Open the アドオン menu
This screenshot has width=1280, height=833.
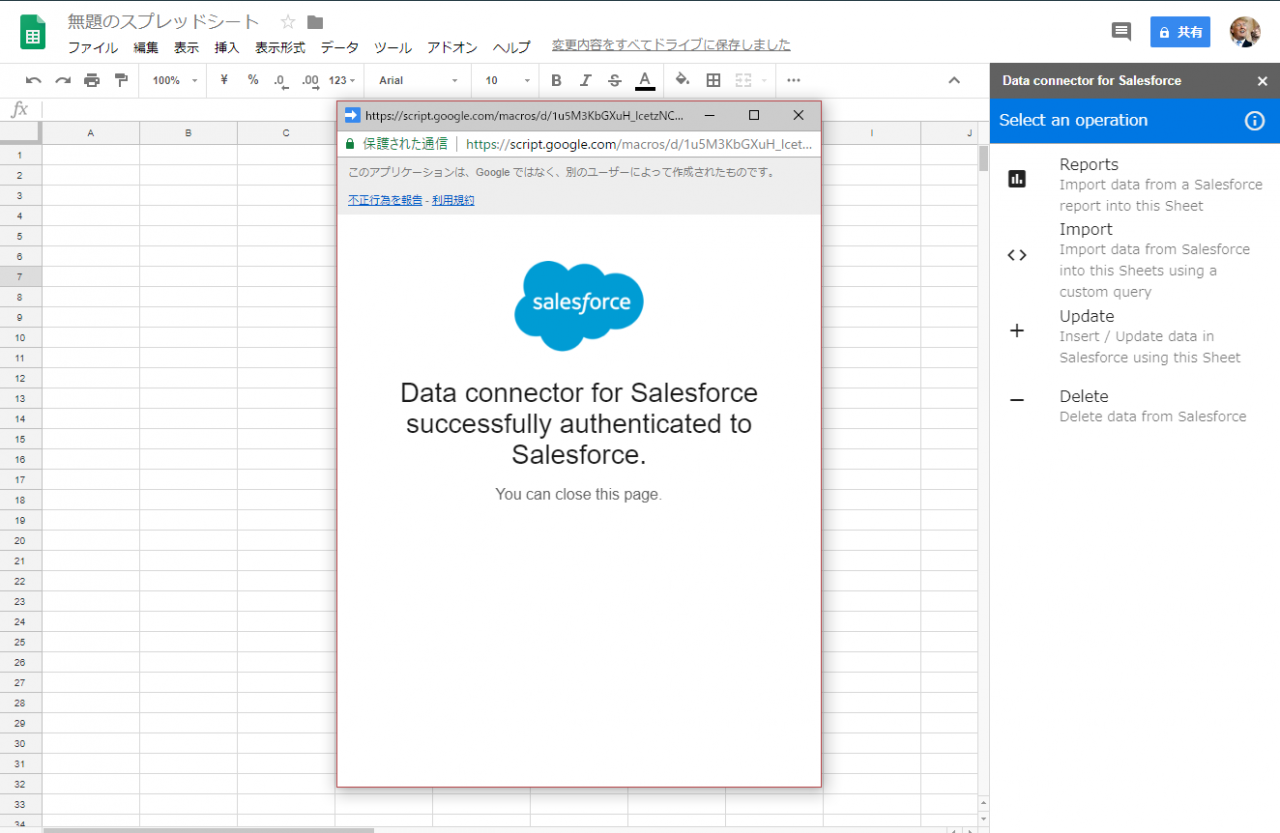click(452, 47)
